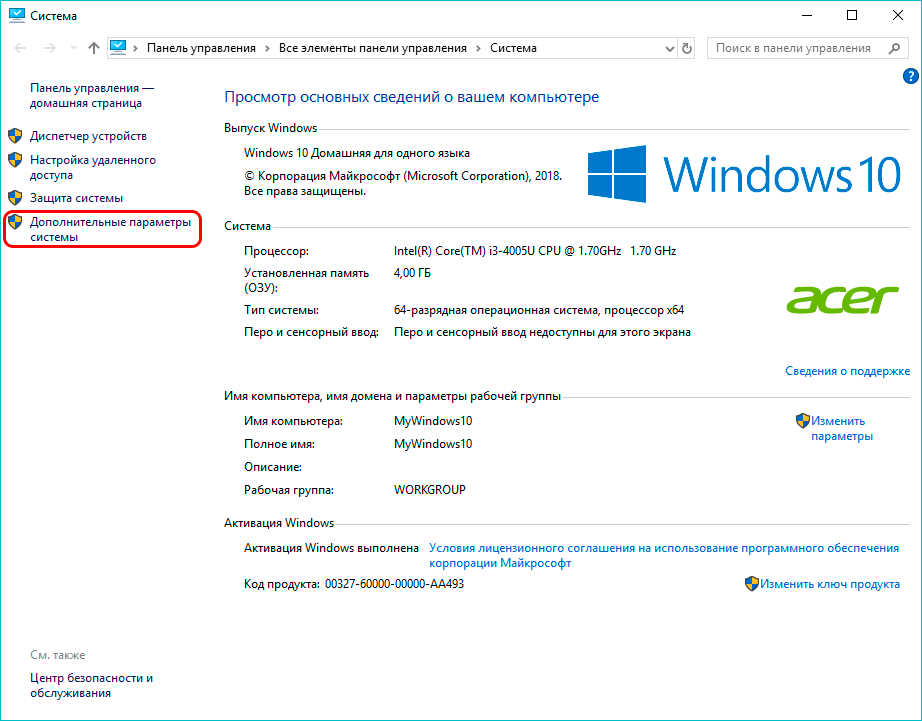Minimize the Система window
922x721 pixels.
click(807, 16)
